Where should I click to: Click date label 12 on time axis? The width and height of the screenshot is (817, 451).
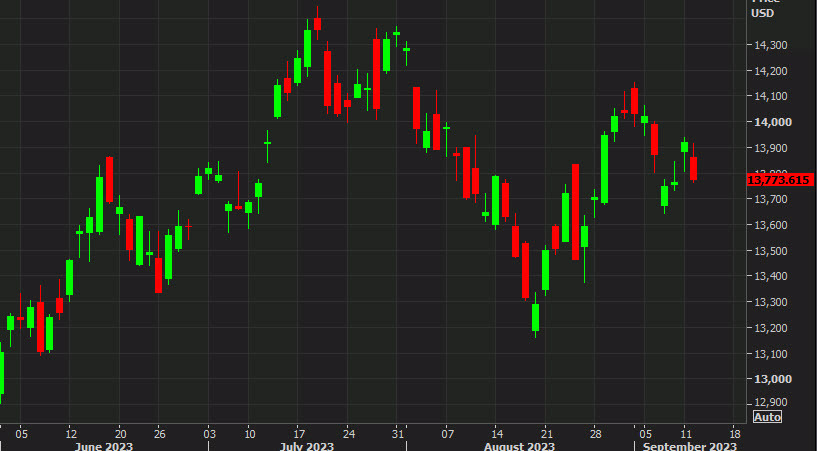click(71, 434)
